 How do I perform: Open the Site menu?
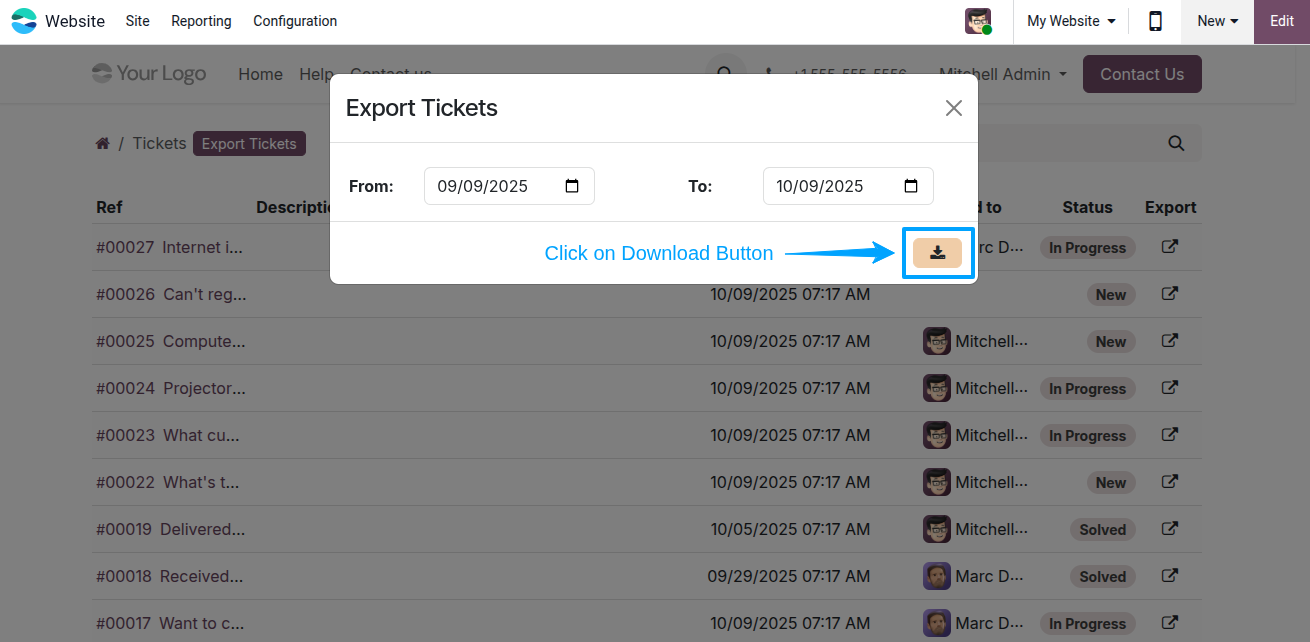click(x=138, y=21)
